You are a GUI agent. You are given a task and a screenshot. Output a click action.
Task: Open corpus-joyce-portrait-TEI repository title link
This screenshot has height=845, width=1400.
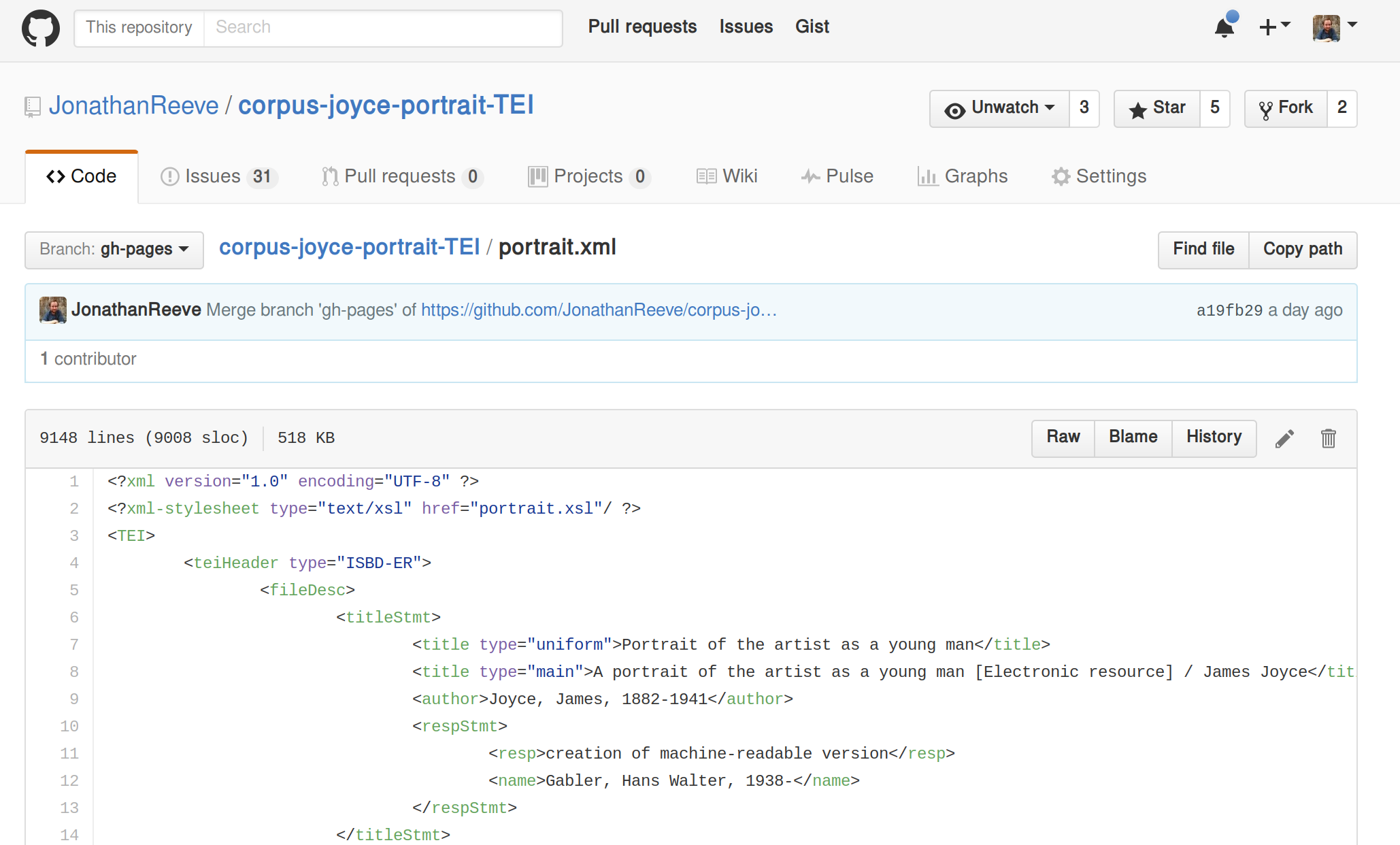pyautogui.click(x=386, y=106)
